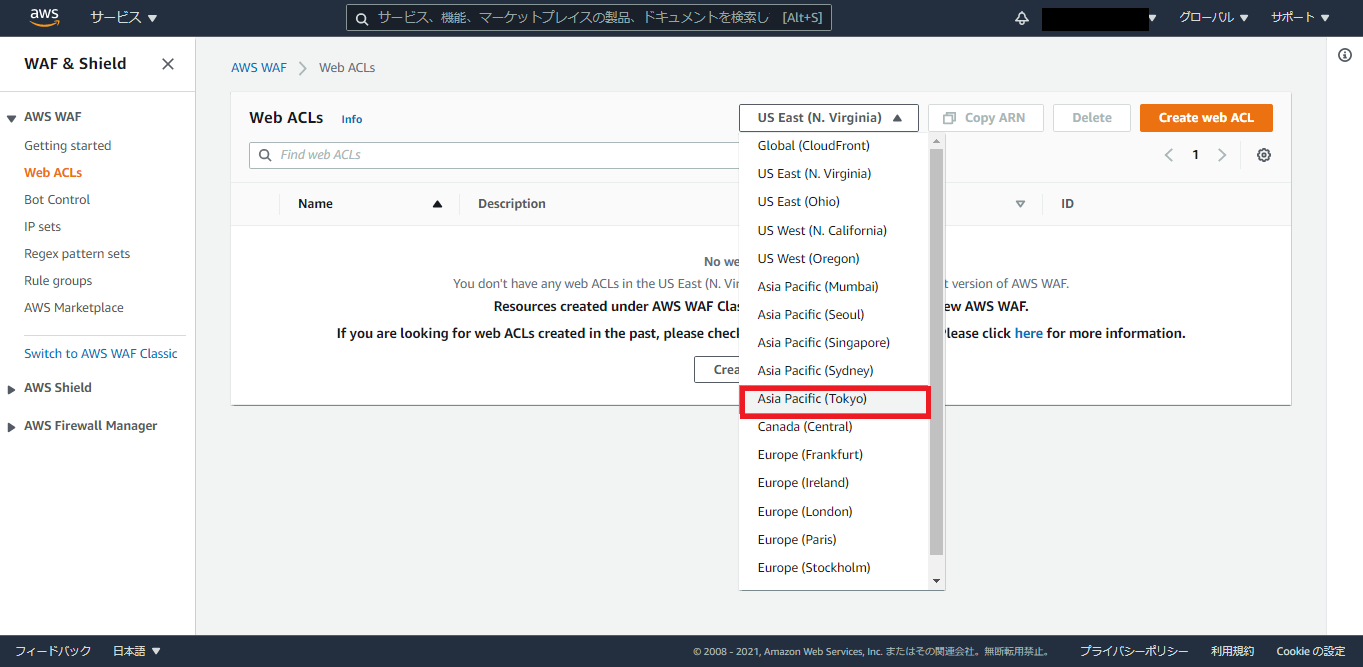
Task: Click the info circle icon at right edge
Action: point(1345,55)
